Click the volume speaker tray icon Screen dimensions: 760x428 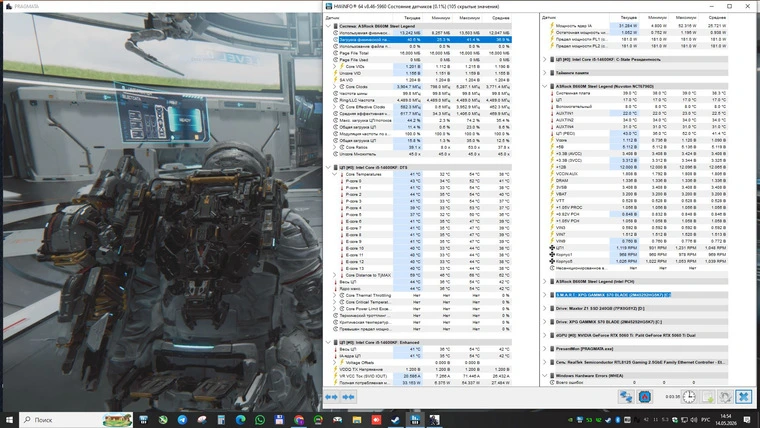coord(693,420)
